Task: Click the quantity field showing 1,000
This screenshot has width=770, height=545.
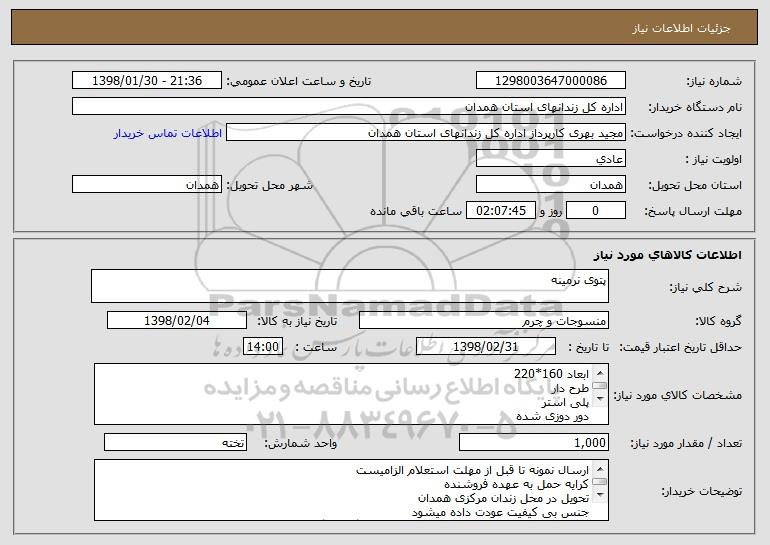Action: click(534, 442)
